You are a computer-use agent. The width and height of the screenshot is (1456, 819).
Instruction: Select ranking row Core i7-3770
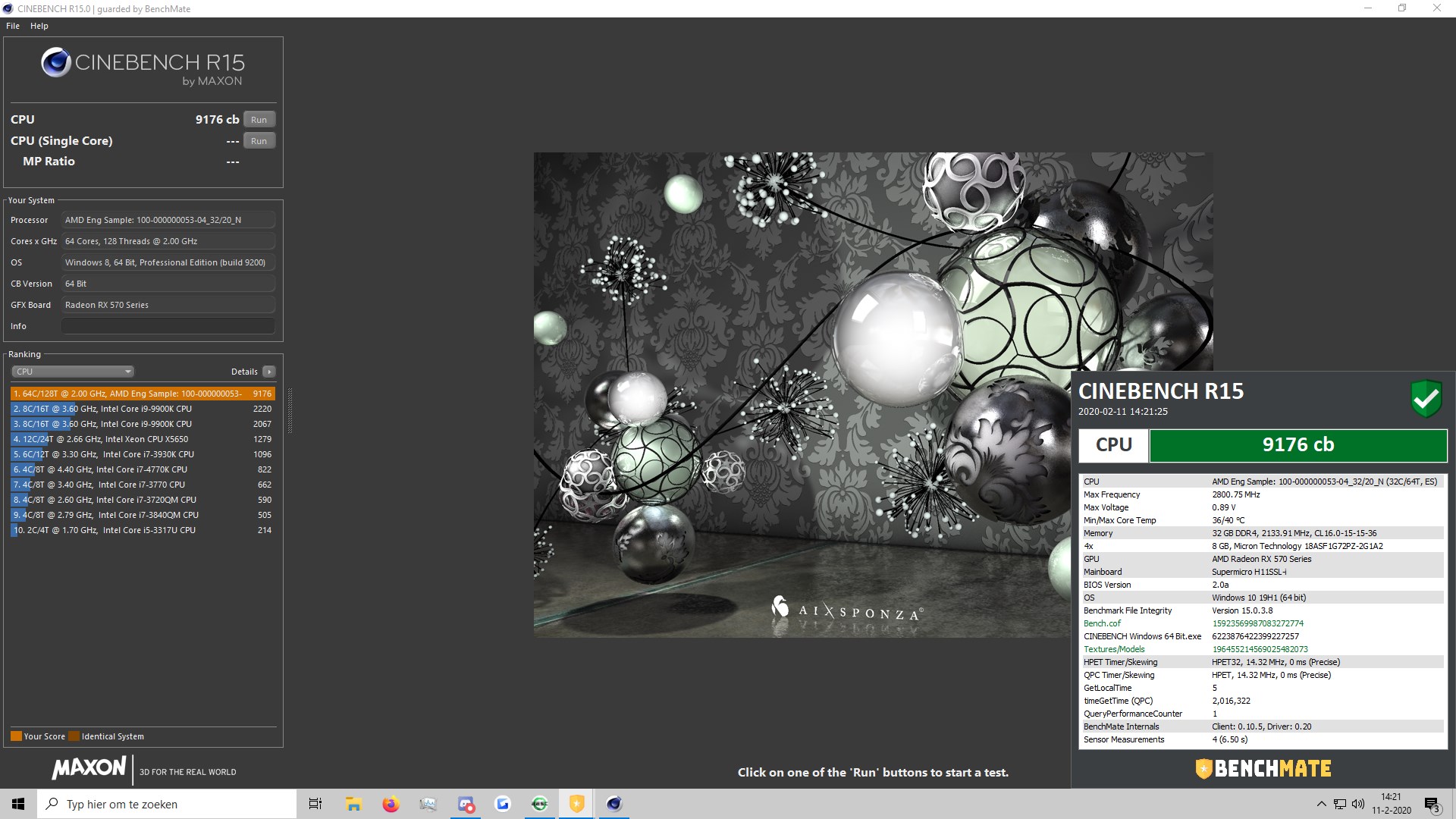coord(143,485)
